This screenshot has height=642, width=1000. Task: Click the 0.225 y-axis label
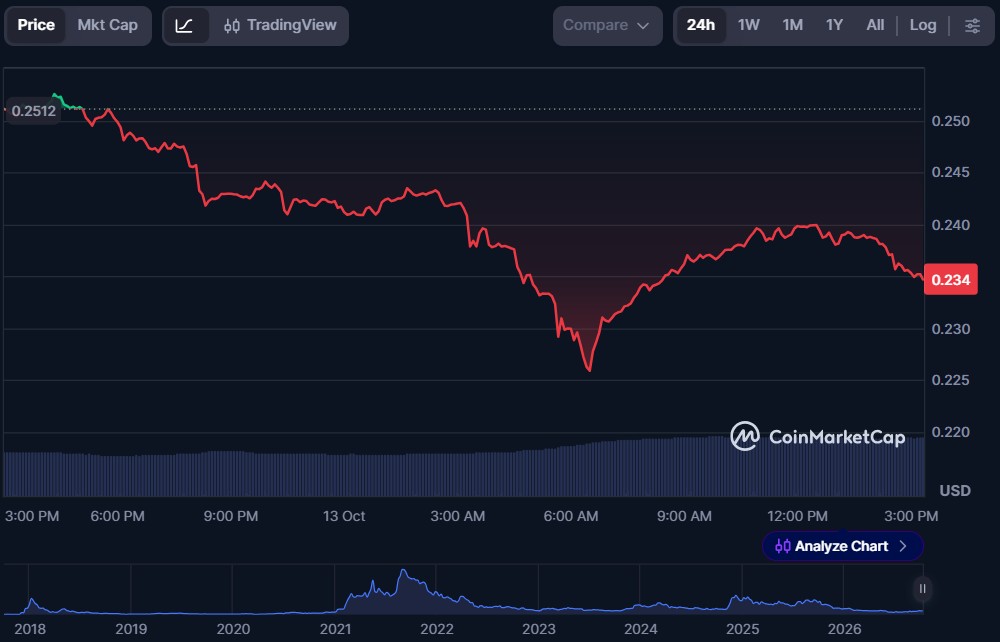(950, 380)
